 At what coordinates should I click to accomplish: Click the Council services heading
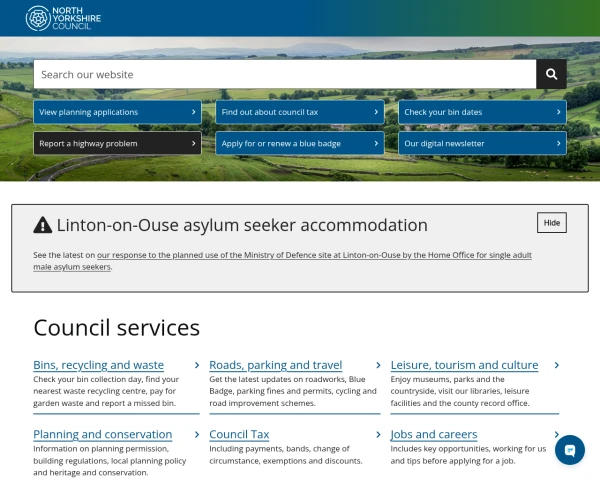coord(117,328)
